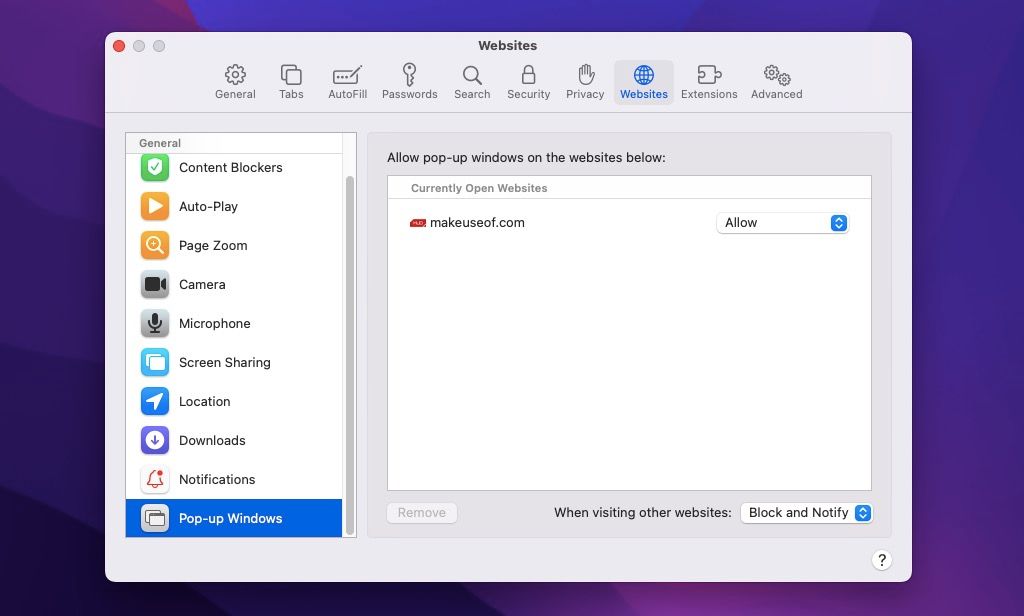The height and width of the screenshot is (616, 1024).
Task: Click the Camera icon in sidebar
Action: (x=155, y=284)
